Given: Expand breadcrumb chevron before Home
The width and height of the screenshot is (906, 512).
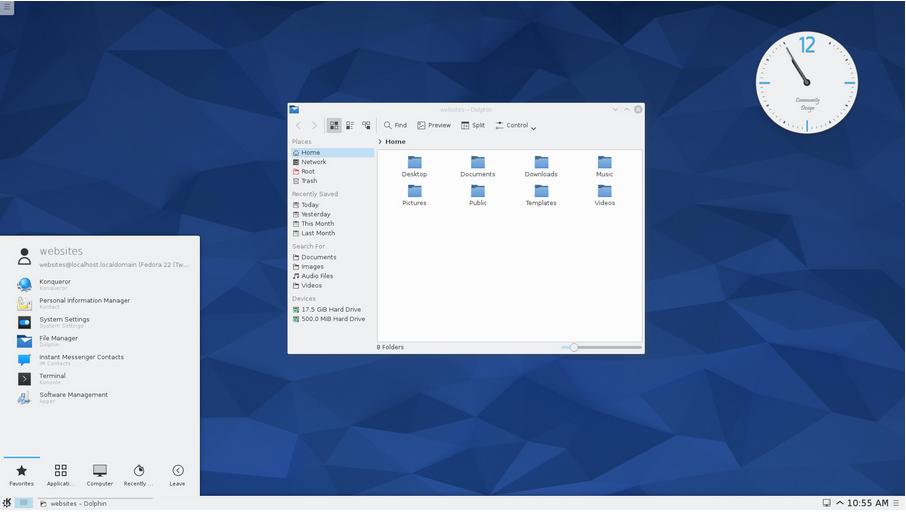Looking at the screenshot, I should 380,142.
